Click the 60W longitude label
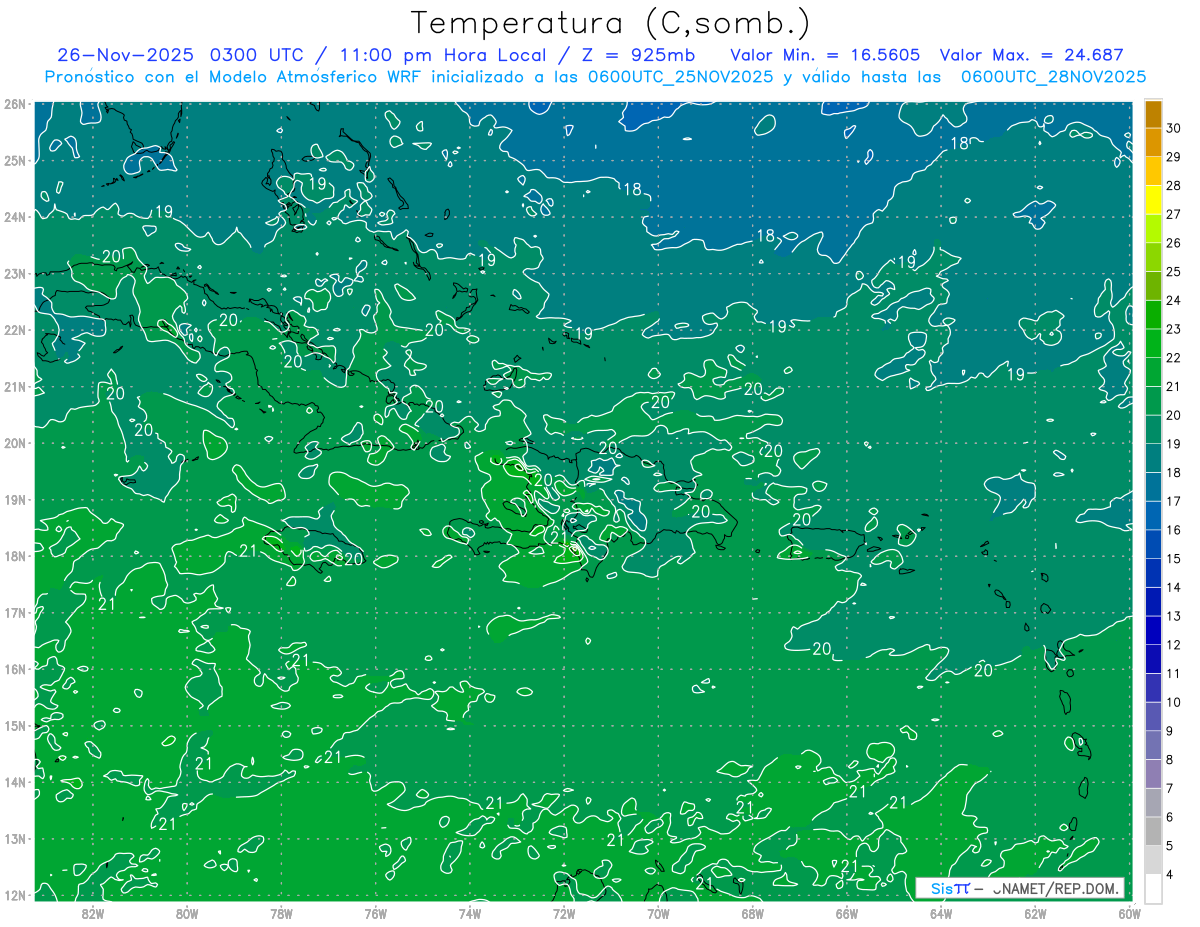This screenshot has height=927, width=1200. (1129, 913)
